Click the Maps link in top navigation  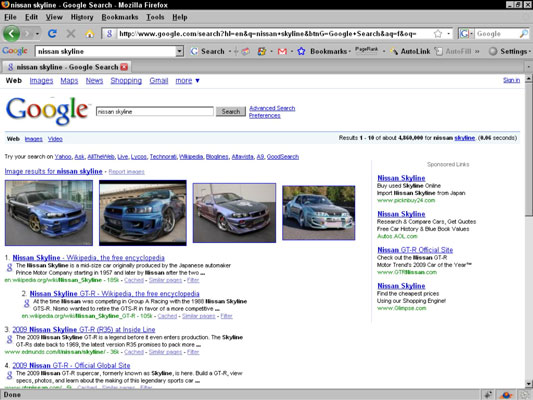[69, 81]
